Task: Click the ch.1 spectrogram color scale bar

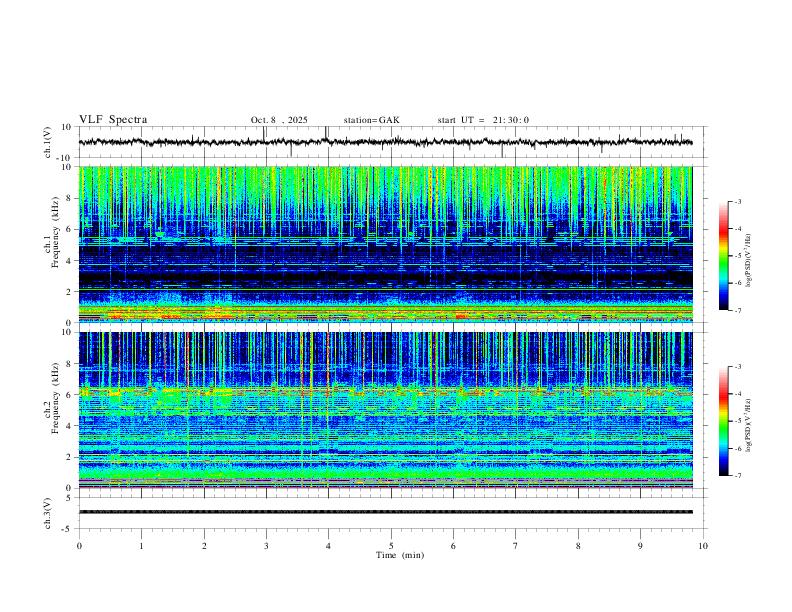Action: (723, 256)
